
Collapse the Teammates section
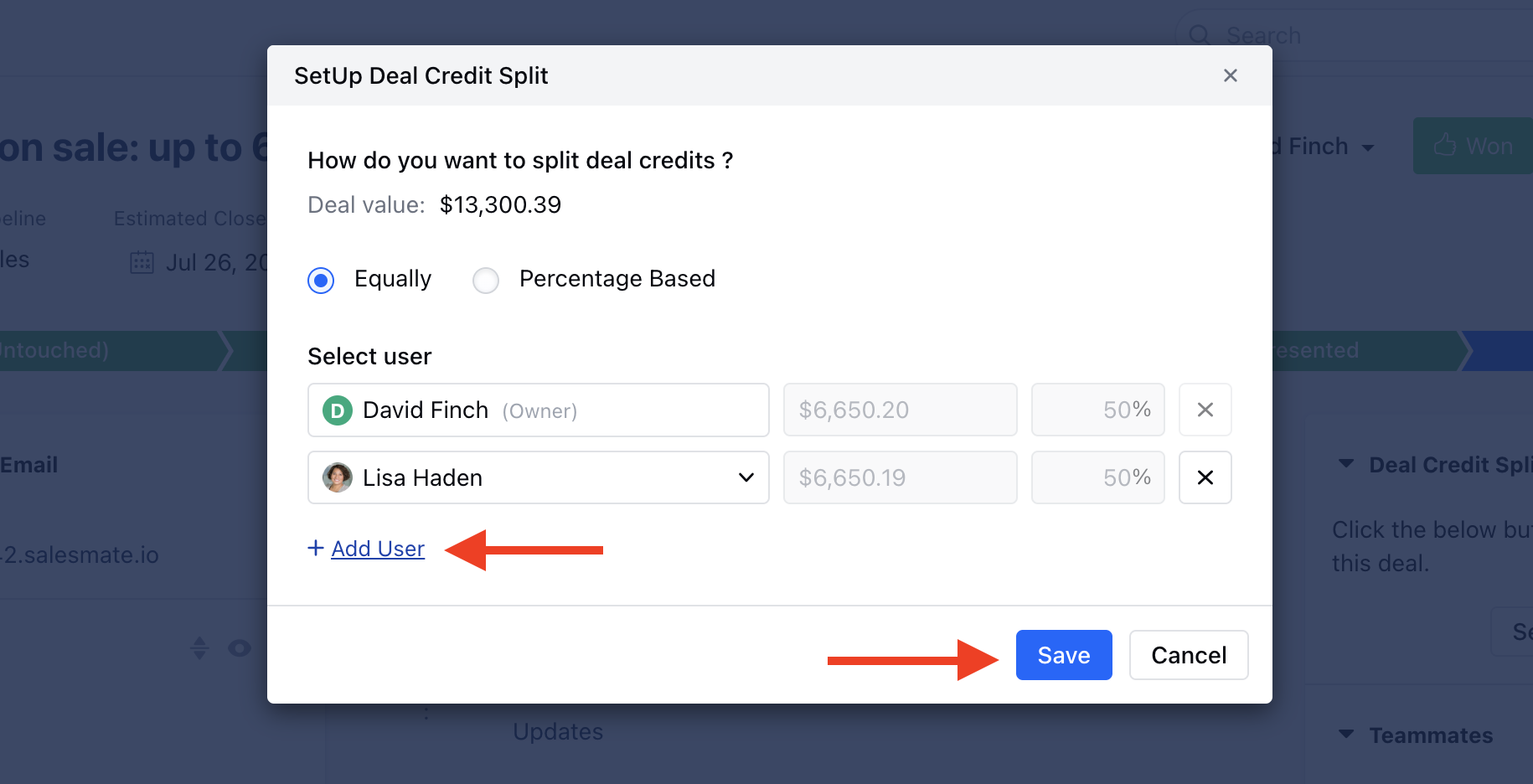(1346, 735)
